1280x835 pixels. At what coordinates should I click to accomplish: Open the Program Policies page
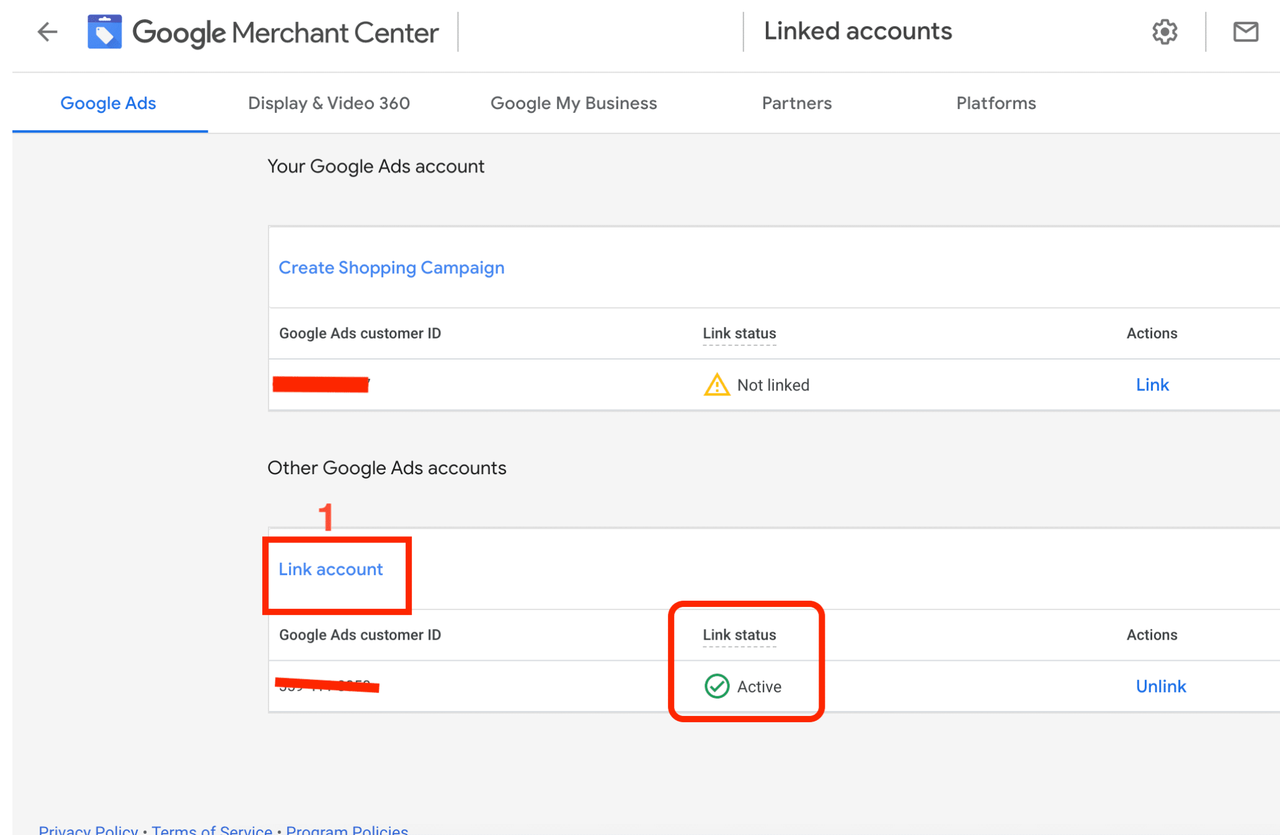(x=347, y=830)
